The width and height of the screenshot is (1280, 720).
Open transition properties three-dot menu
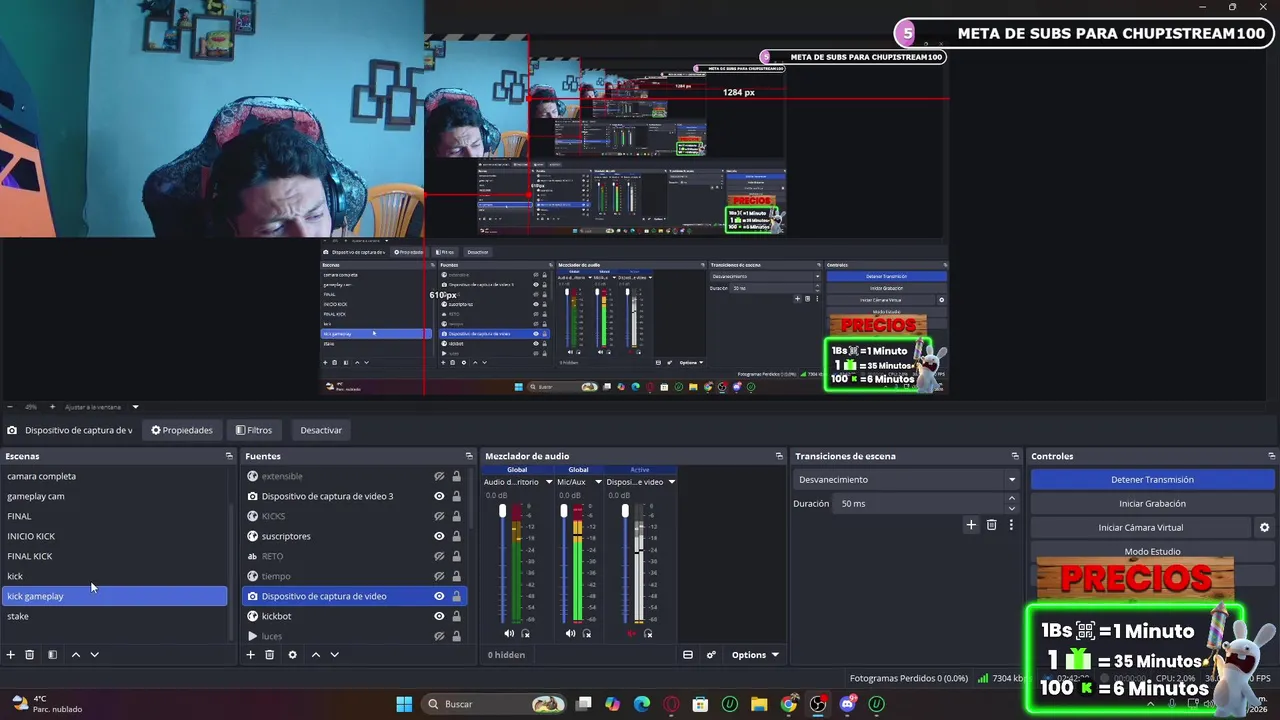pos(1011,524)
